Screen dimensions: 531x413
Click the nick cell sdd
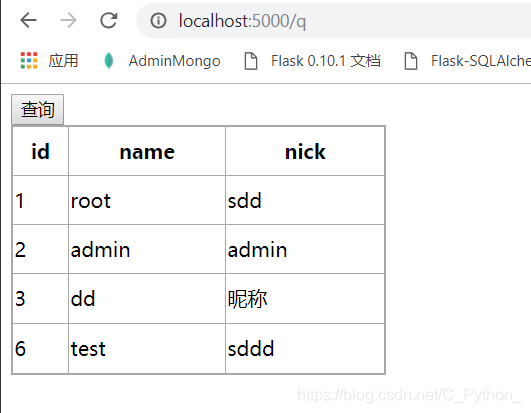pyautogui.click(x=305, y=200)
